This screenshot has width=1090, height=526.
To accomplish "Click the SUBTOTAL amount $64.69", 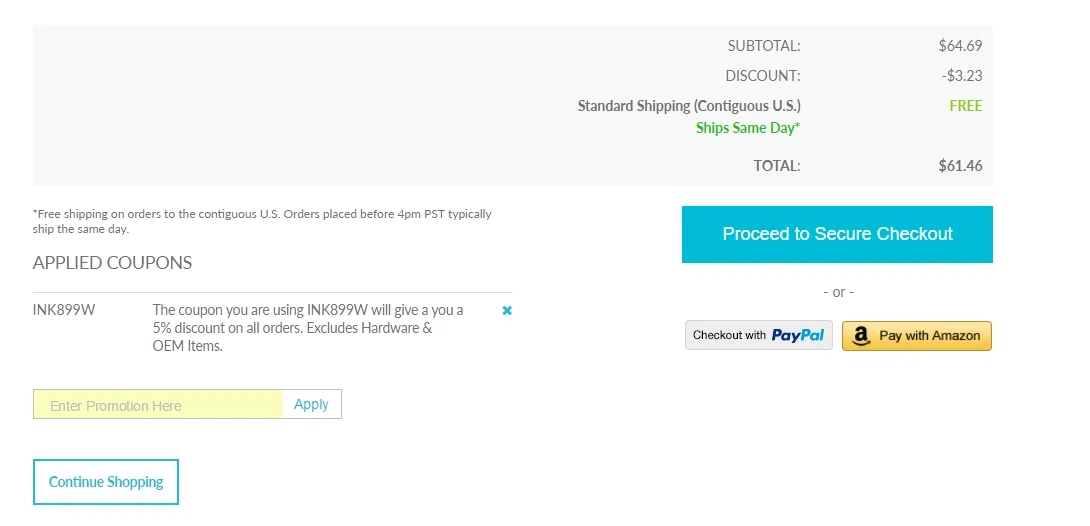I will tap(960, 46).
